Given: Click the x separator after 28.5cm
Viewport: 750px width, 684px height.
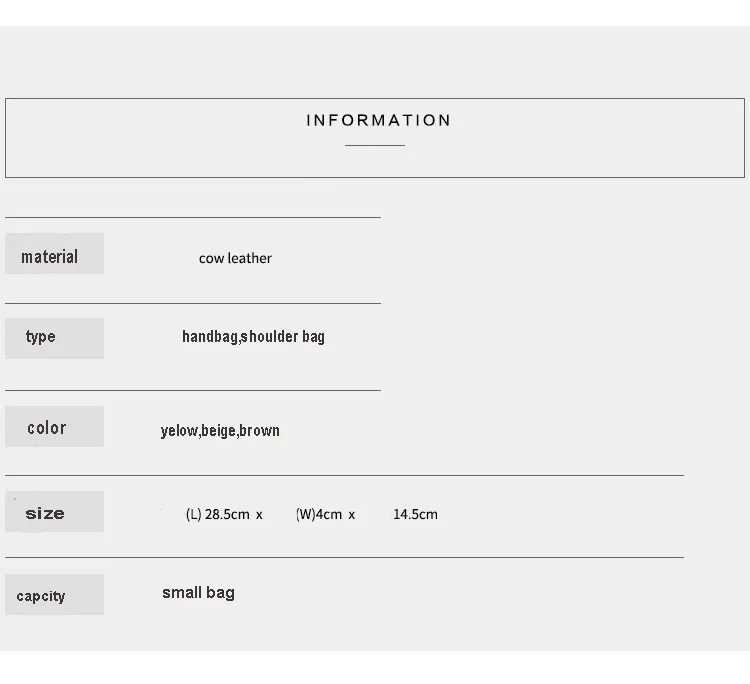Looking at the screenshot, I should point(259,515).
